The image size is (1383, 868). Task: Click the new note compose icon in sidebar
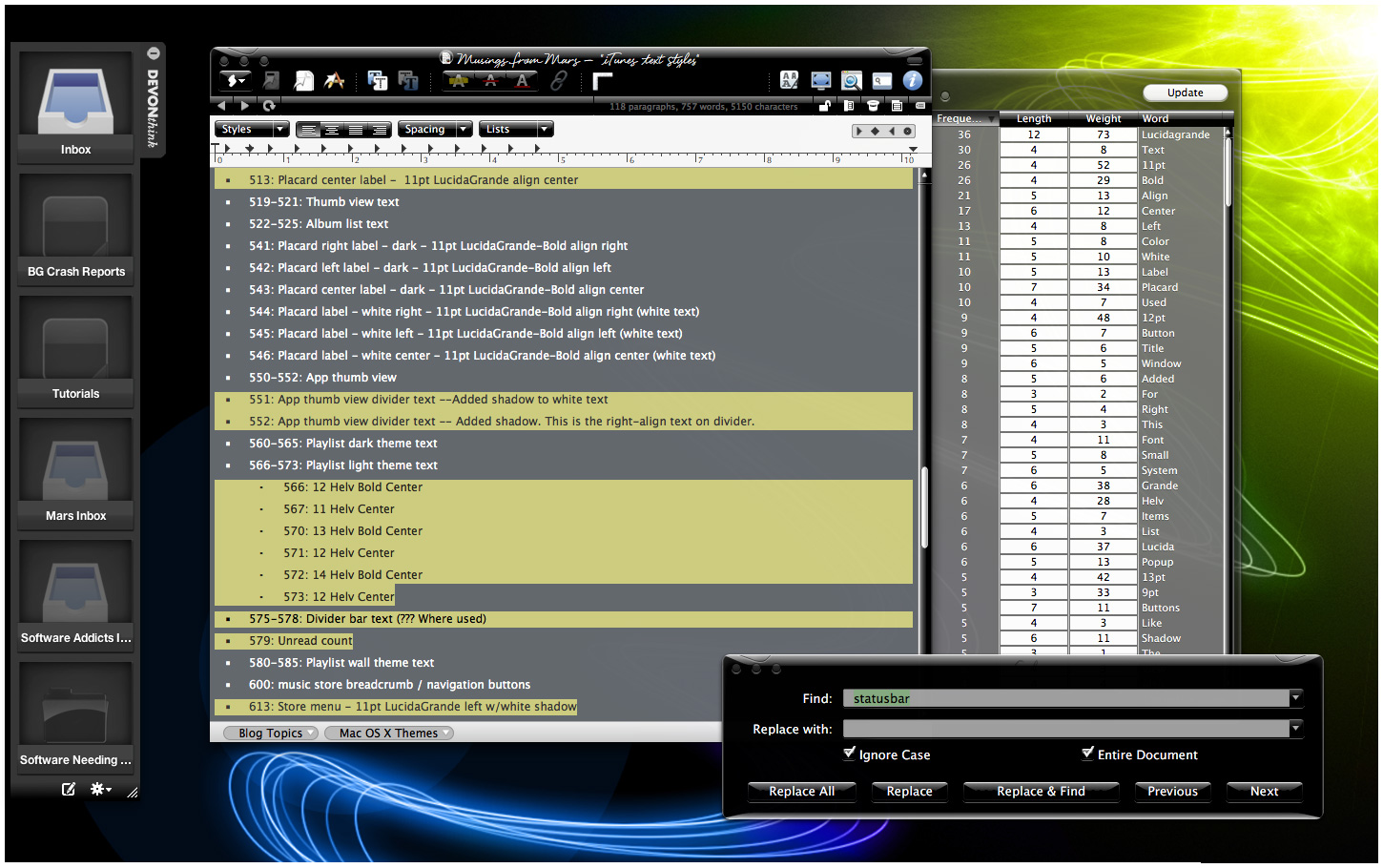click(69, 789)
